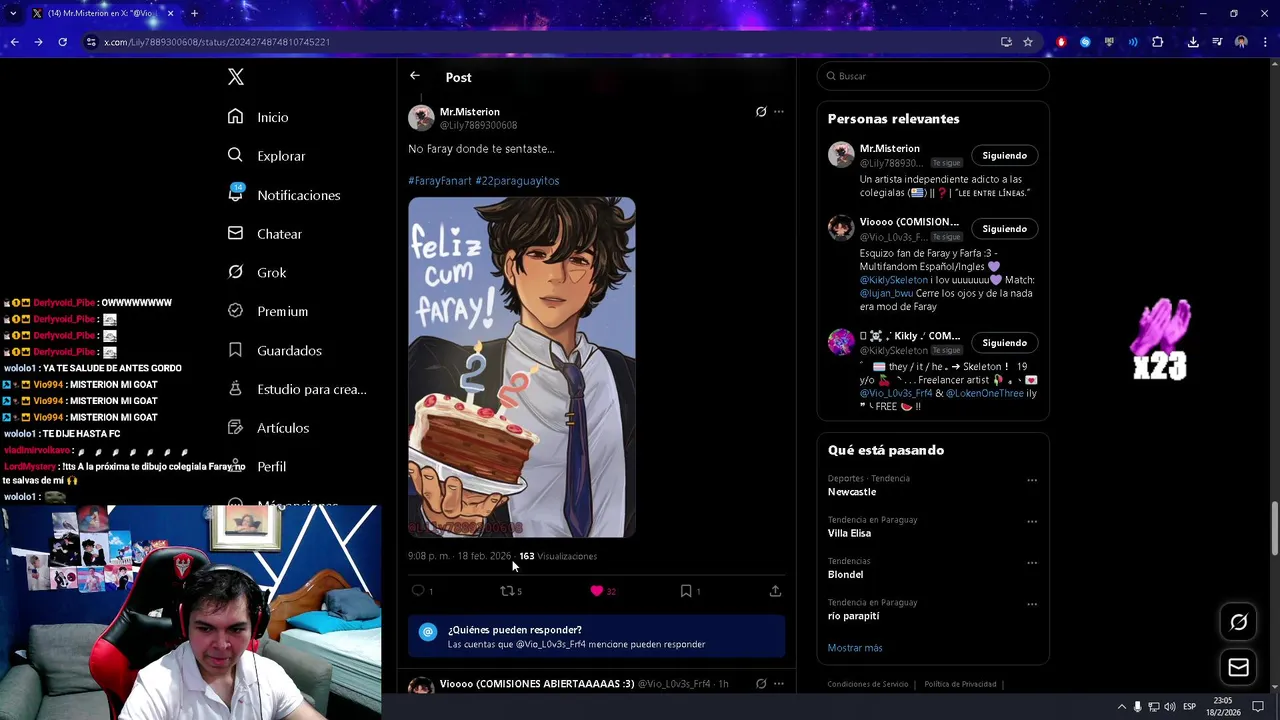The image size is (1280, 720).
Task: Click the Guardados bookmark icon
Action: (x=235, y=350)
